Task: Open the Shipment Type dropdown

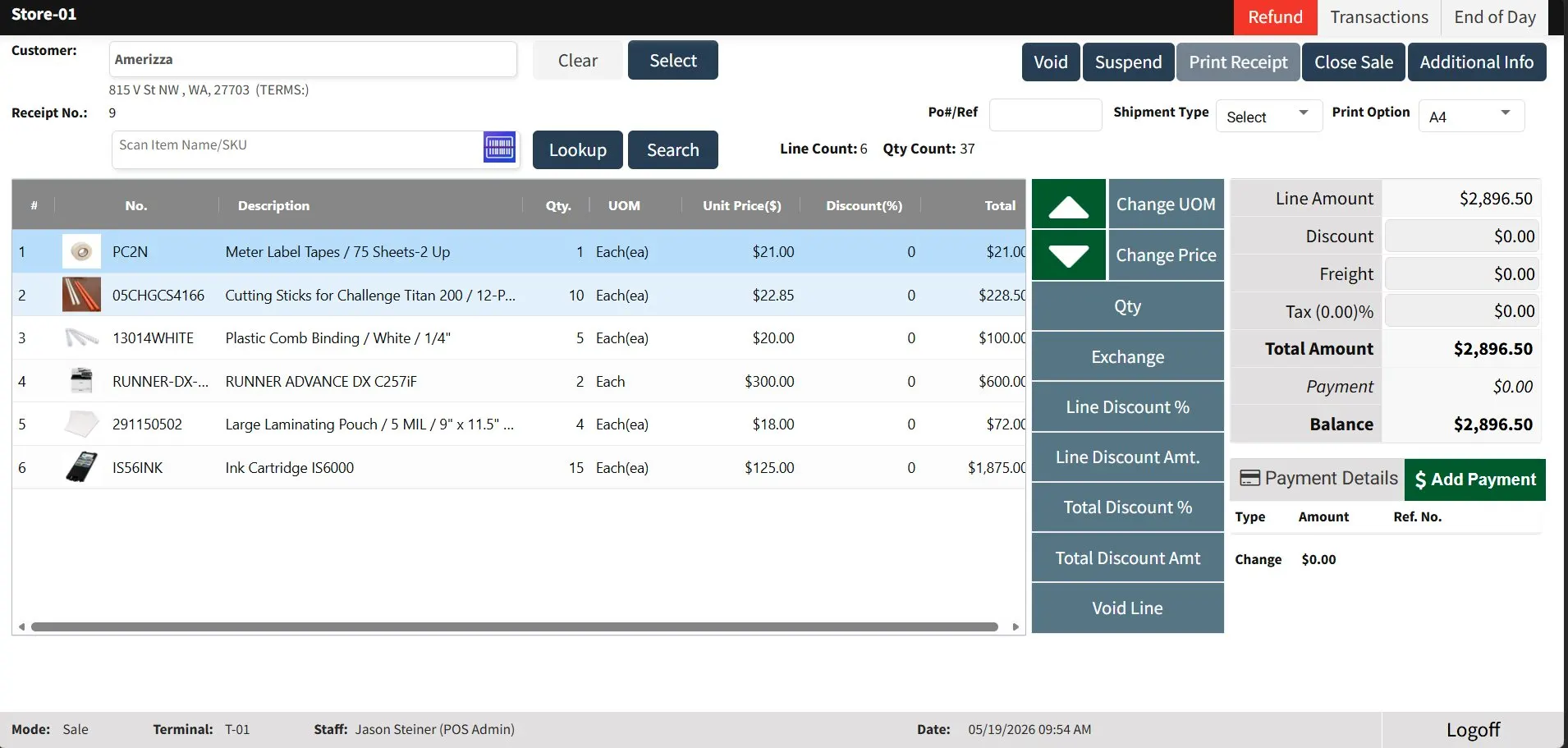Action: tap(1268, 116)
